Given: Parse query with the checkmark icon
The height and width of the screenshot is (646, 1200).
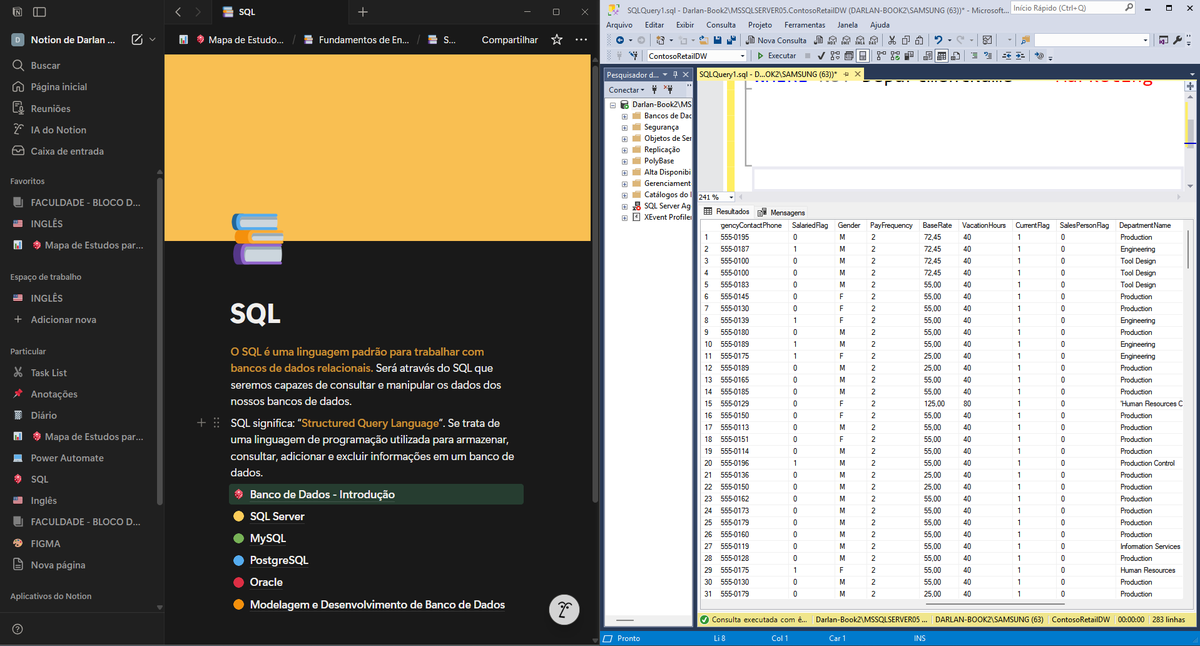Looking at the screenshot, I should coord(821,55).
